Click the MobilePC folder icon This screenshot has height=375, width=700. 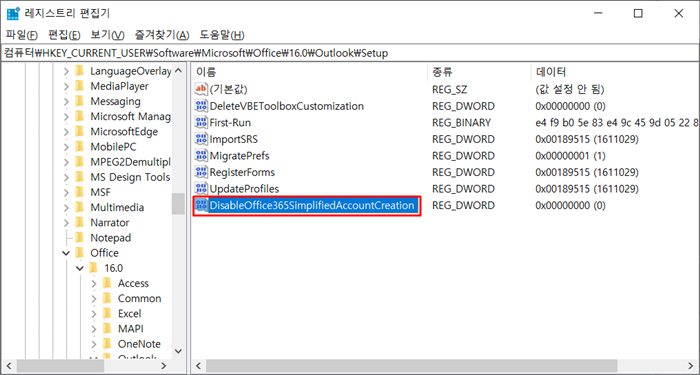click(79, 147)
